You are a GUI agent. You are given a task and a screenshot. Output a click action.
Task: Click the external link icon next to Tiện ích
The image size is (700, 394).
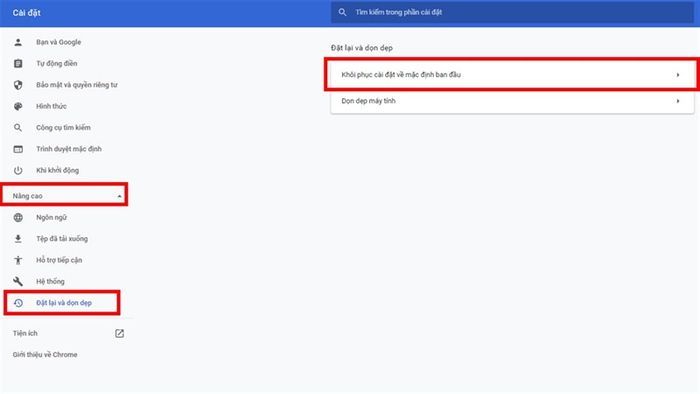point(119,333)
